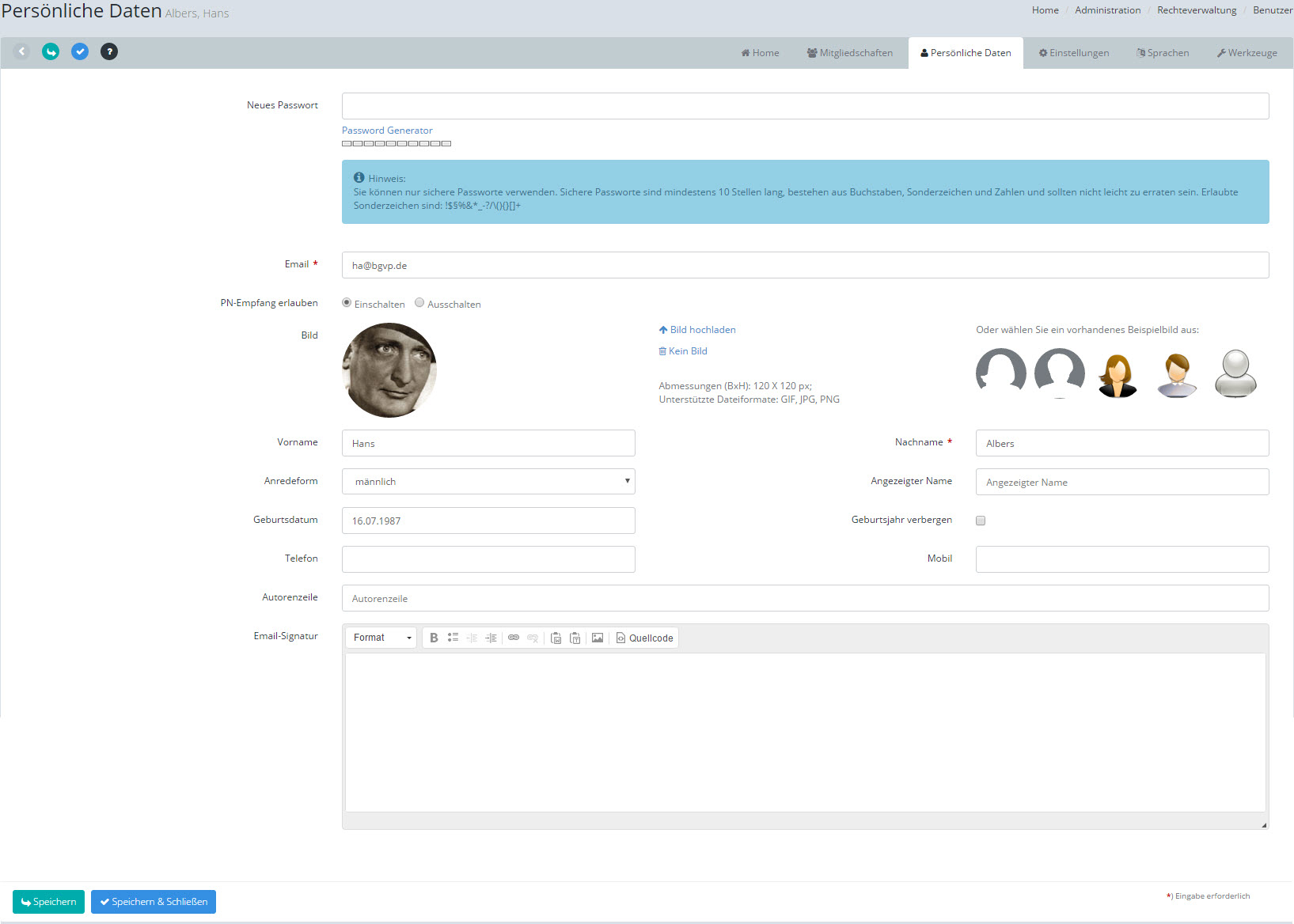This screenshot has width=1294, height=924.
Task: Check the Geburtsjahr verbergen checkbox
Action: coord(981,521)
